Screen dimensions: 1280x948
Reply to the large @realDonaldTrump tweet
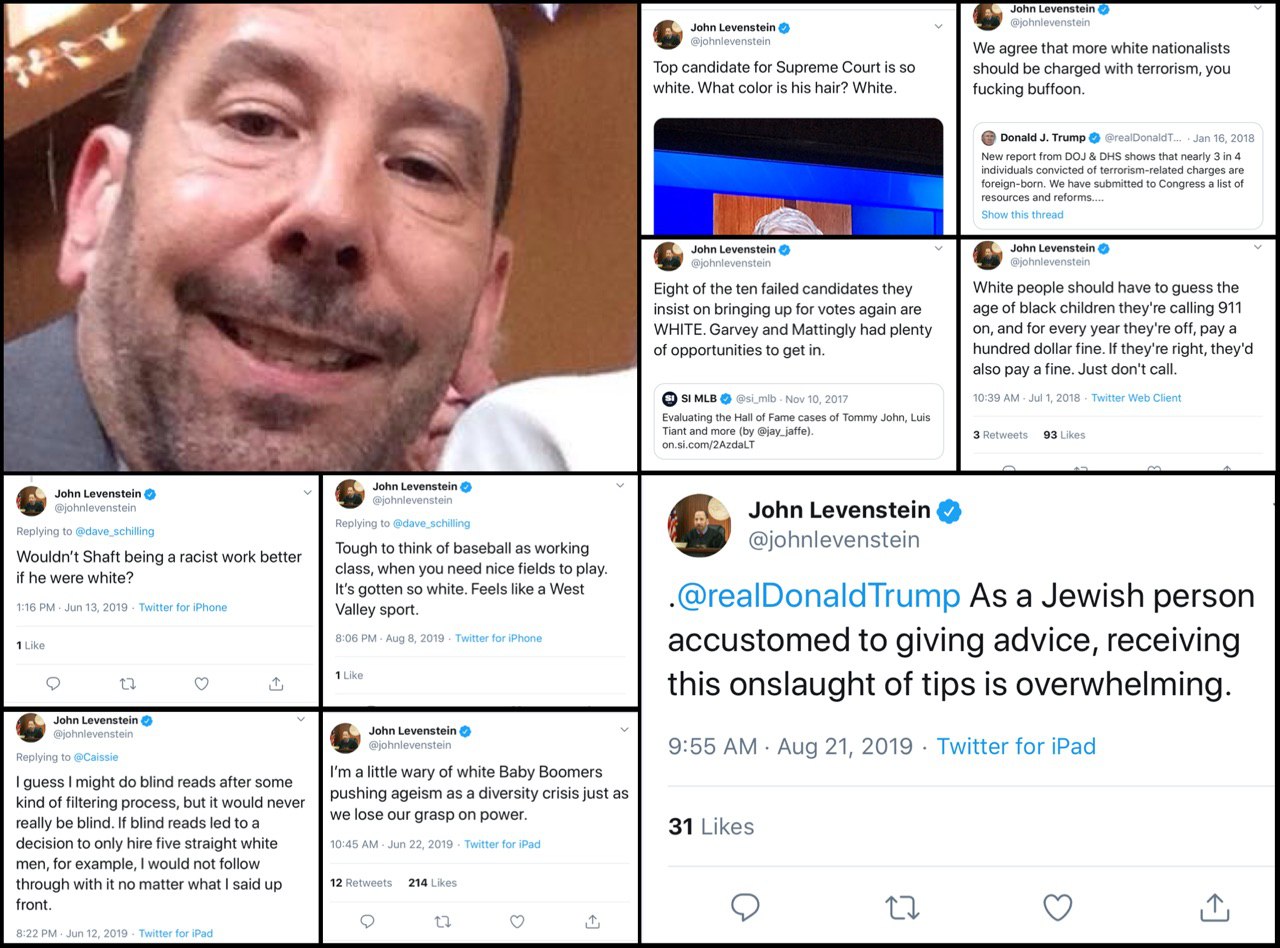(x=746, y=907)
